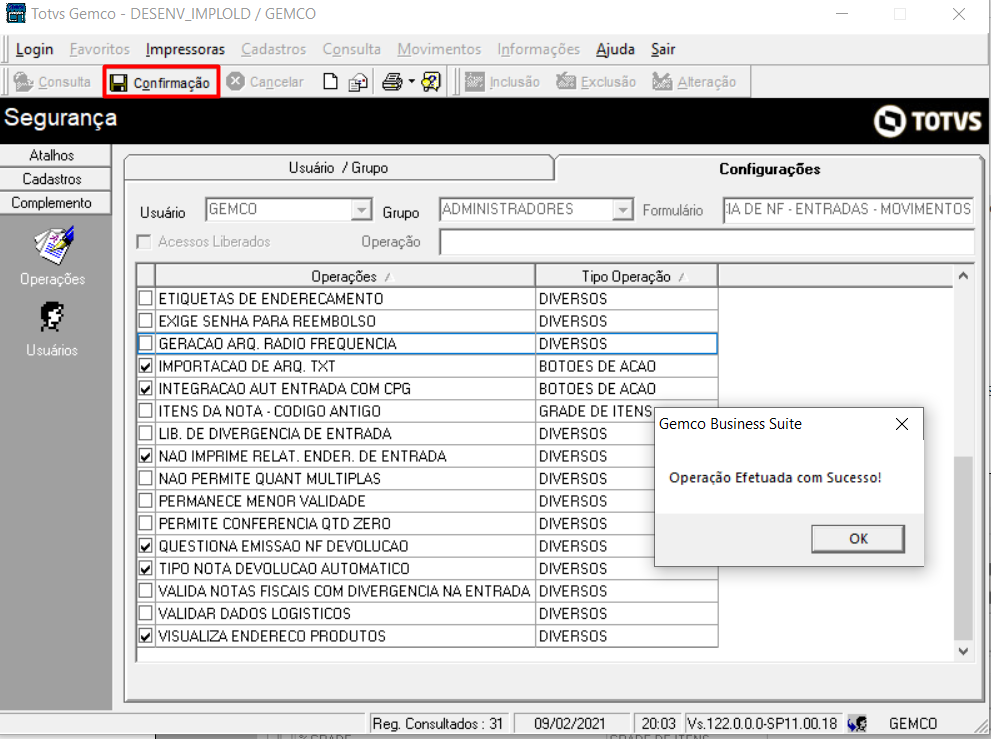
Task: Click scroll down arrow of operations list
Action: pyautogui.click(x=963, y=651)
